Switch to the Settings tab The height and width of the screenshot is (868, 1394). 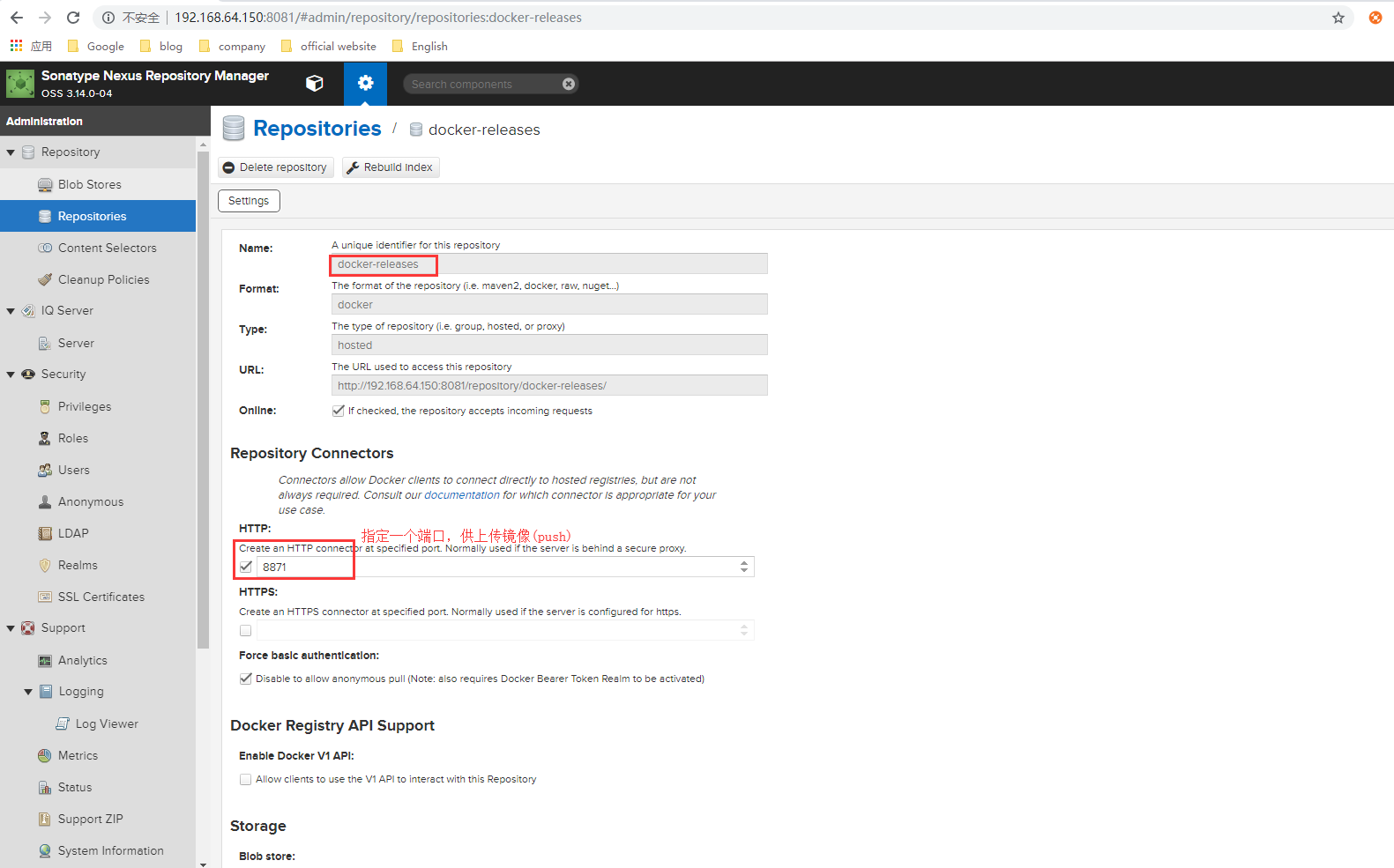pos(249,201)
